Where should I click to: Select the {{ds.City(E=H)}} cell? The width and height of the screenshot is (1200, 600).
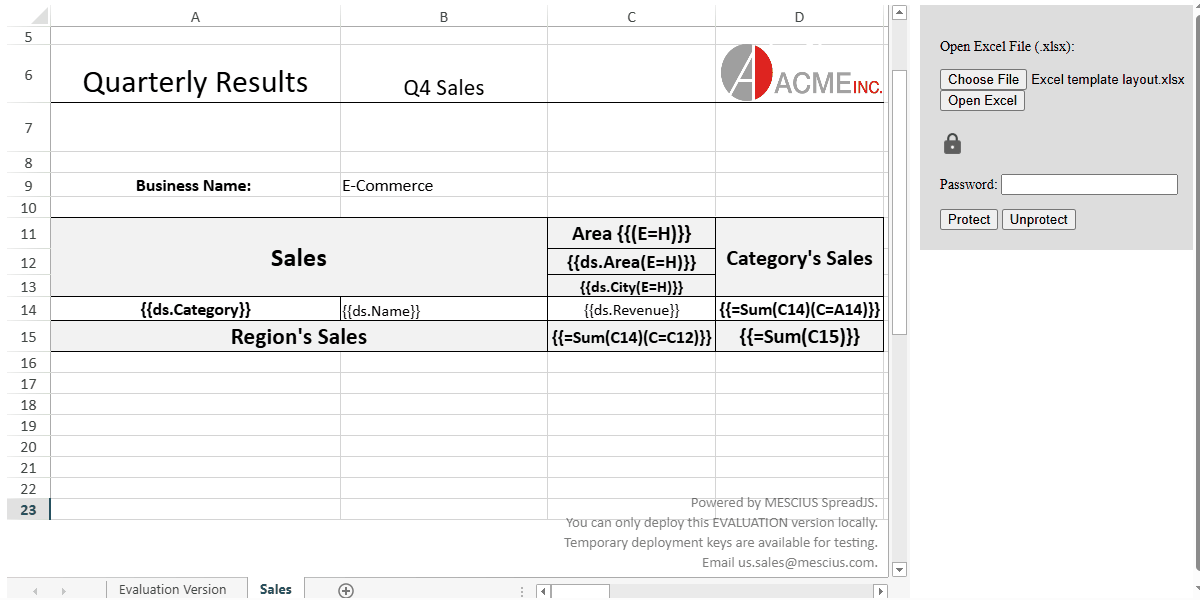point(631,286)
